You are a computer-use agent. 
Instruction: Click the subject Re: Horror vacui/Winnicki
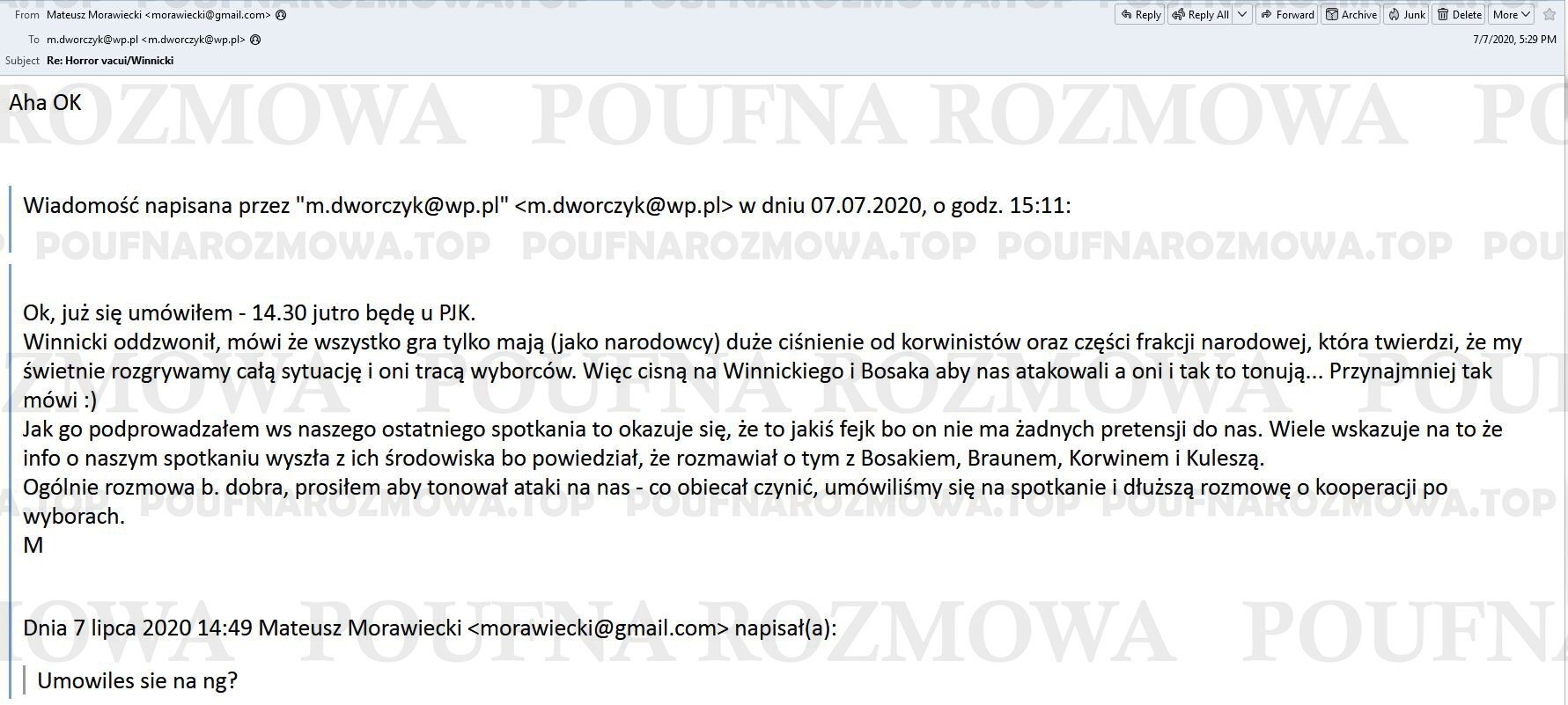[x=110, y=61]
